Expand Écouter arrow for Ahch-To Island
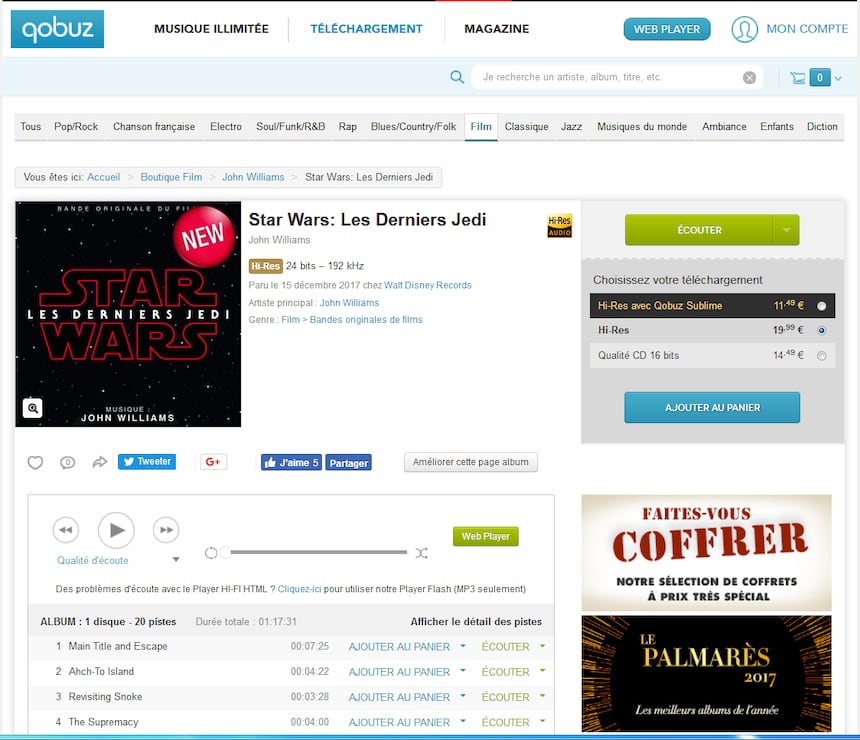This screenshot has width=860, height=740. pyautogui.click(x=542, y=671)
